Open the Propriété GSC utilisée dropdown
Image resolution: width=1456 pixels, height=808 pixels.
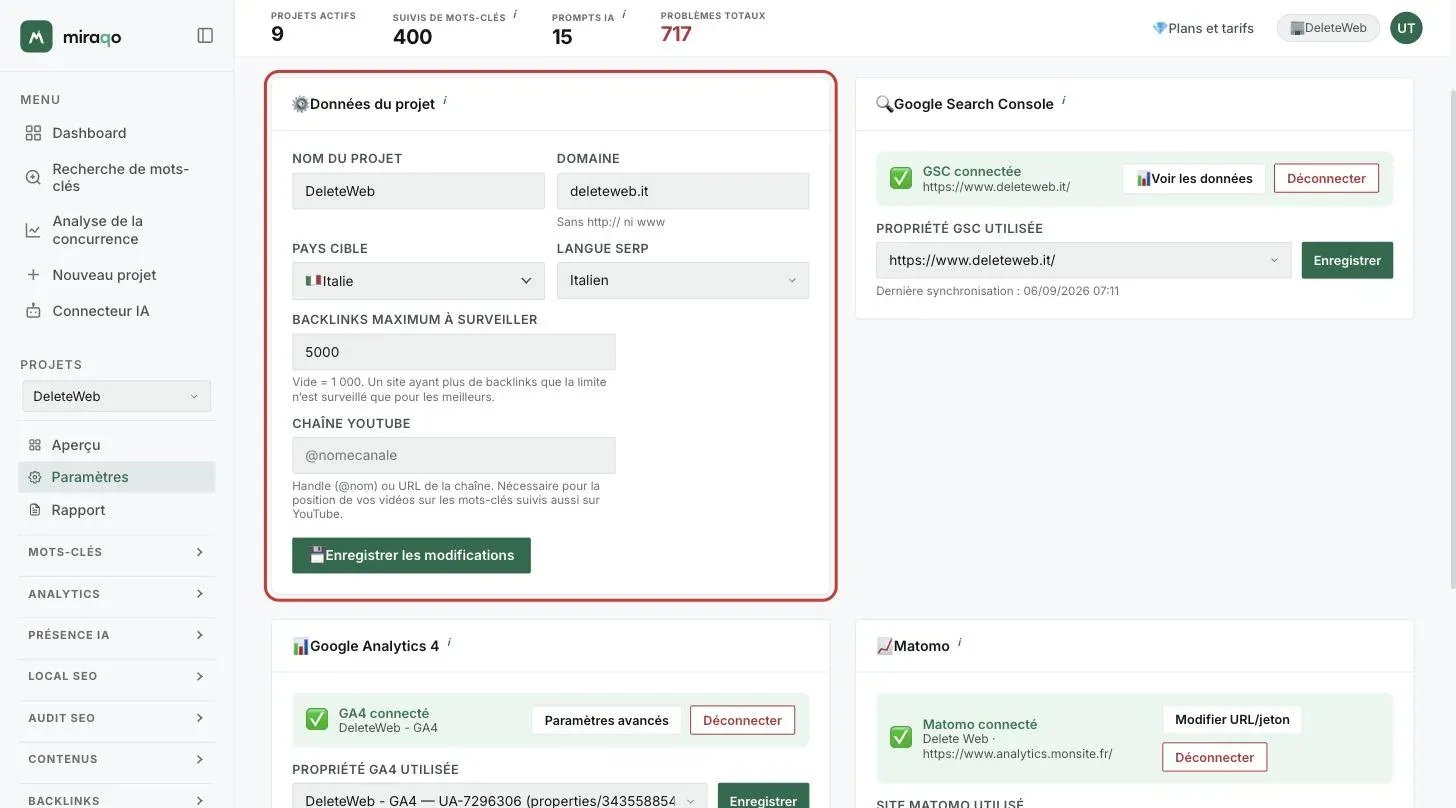coord(1083,260)
